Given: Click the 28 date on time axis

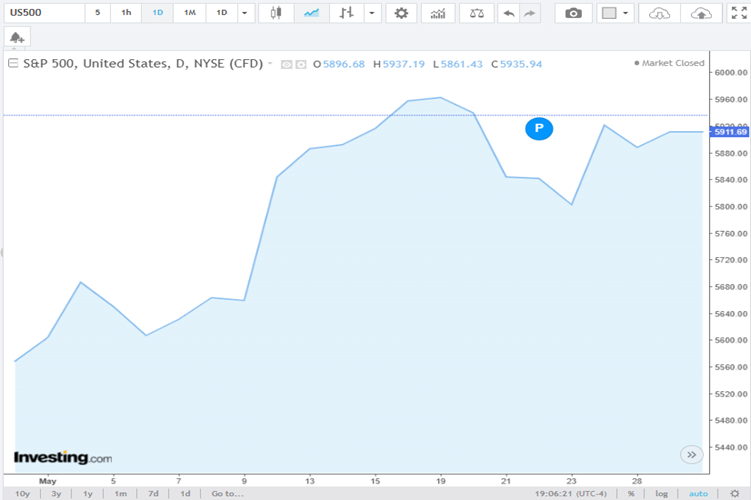Looking at the screenshot, I should (x=636, y=481).
